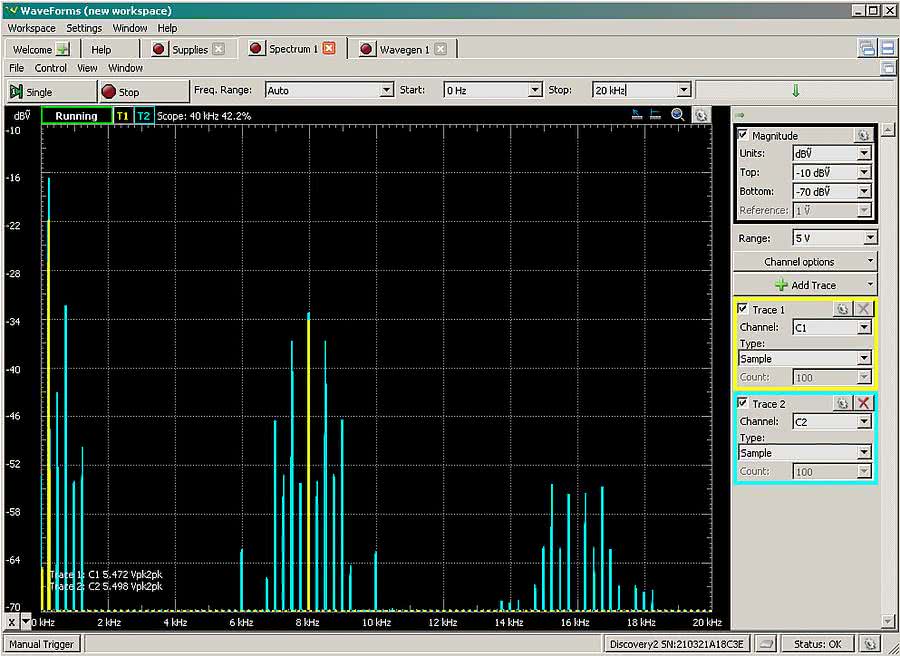Open the Stop frequency dropdown
Screen dimensions: 900x656
point(683,90)
